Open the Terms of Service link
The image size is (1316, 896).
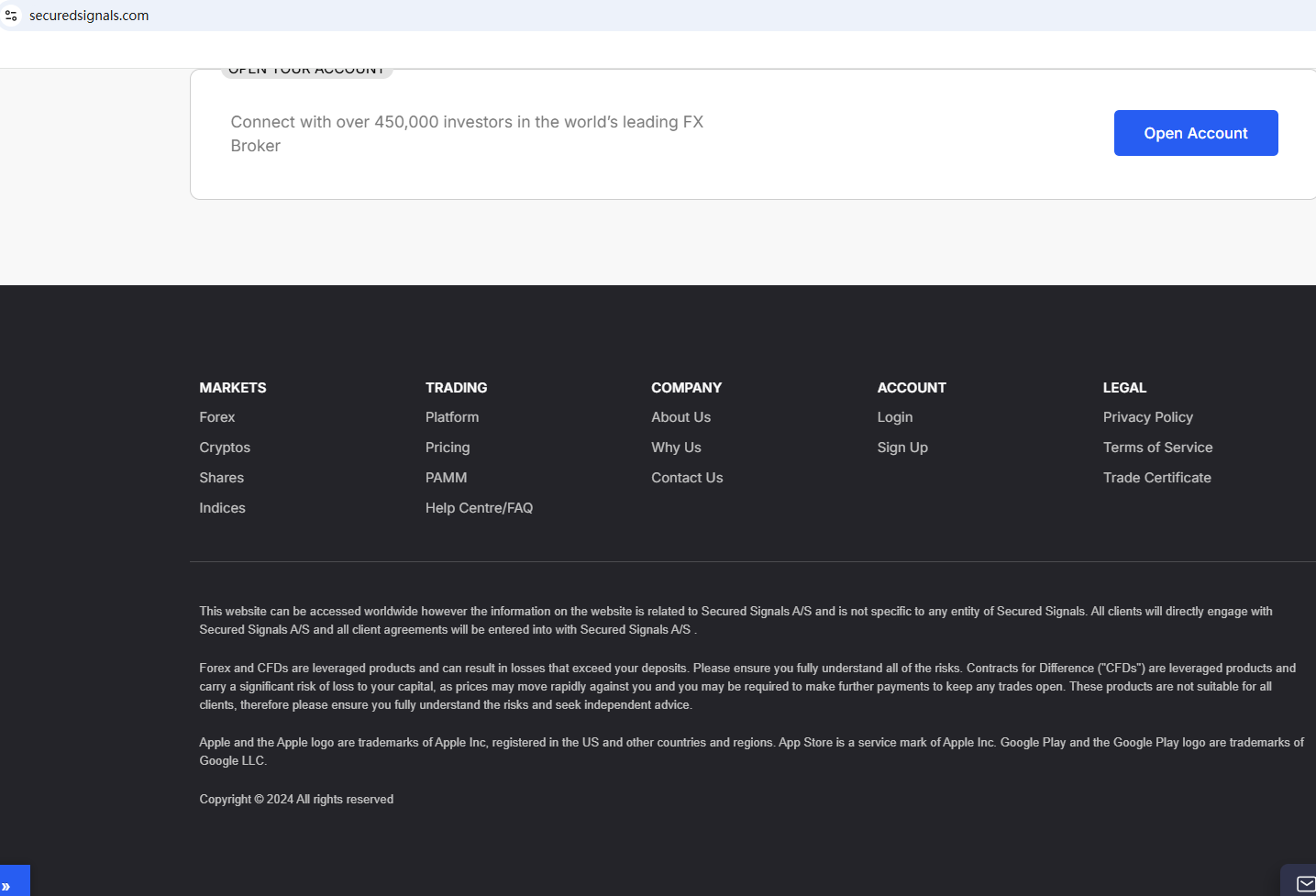point(1157,448)
